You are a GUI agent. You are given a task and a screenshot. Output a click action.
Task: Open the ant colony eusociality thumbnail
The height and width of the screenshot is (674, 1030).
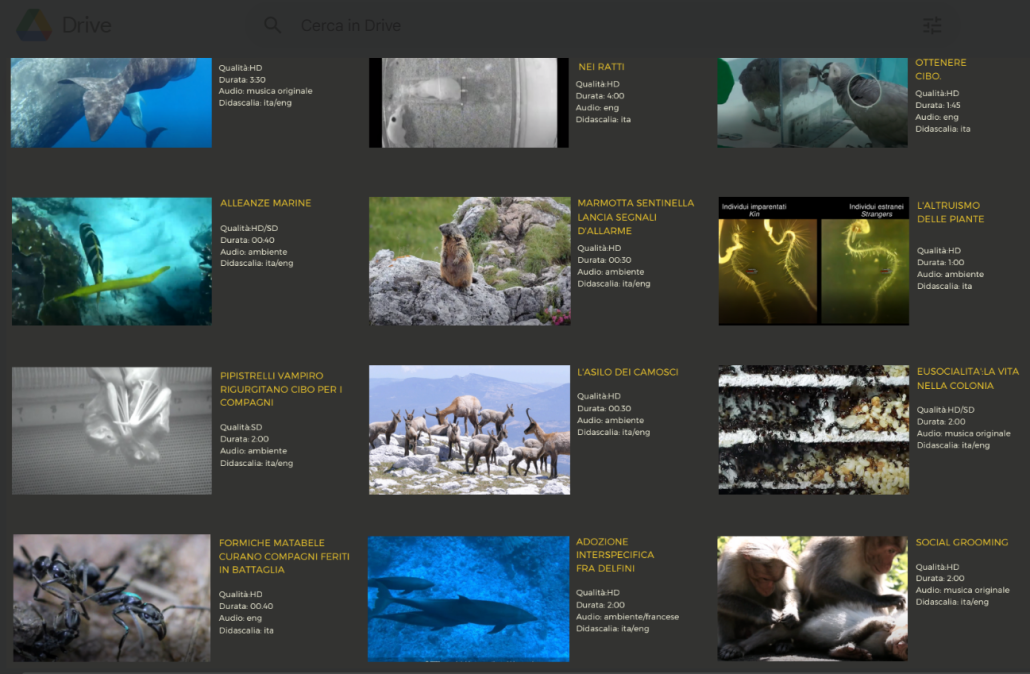click(813, 430)
